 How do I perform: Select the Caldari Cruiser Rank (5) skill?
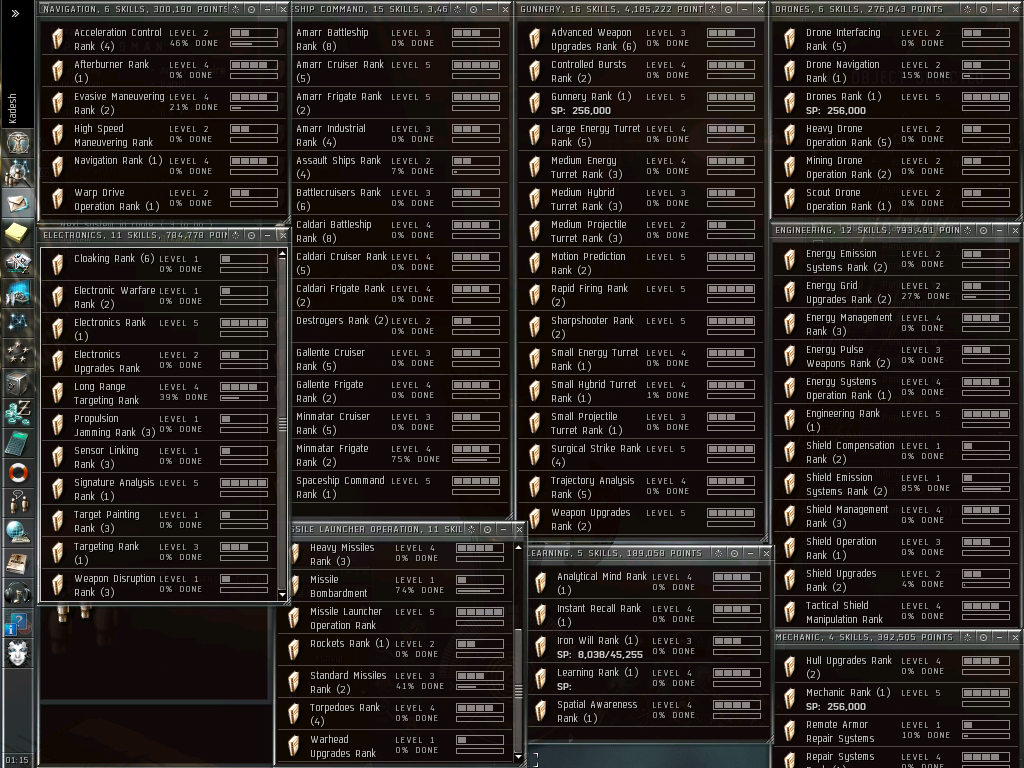tap(400, 263)
